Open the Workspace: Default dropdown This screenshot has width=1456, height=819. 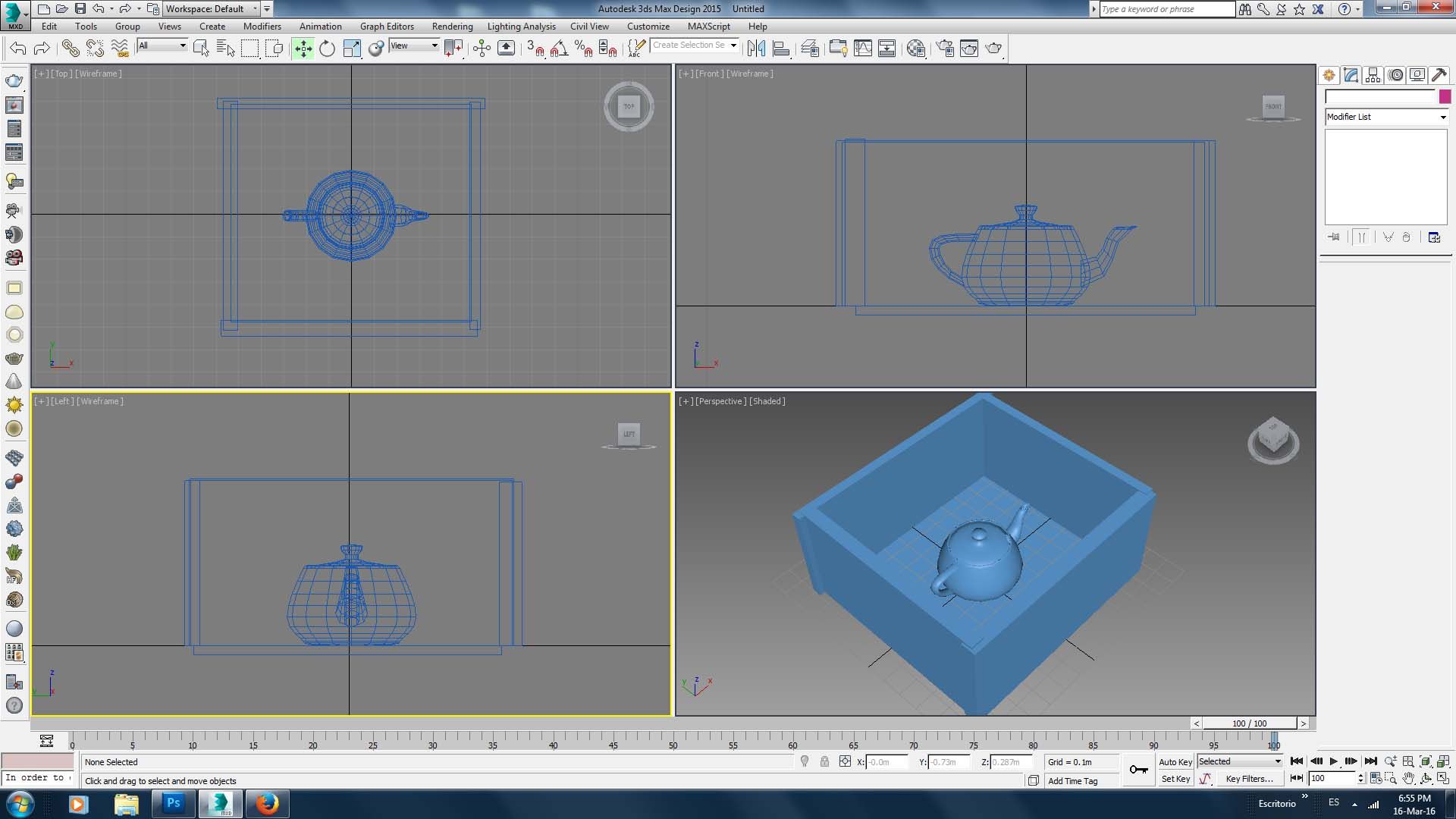point(212,9)
